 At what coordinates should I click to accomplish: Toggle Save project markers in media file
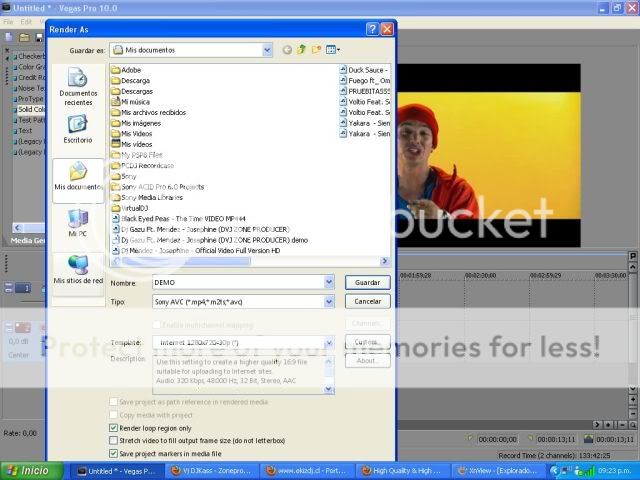pyautogui.click(x=113, y=453)
